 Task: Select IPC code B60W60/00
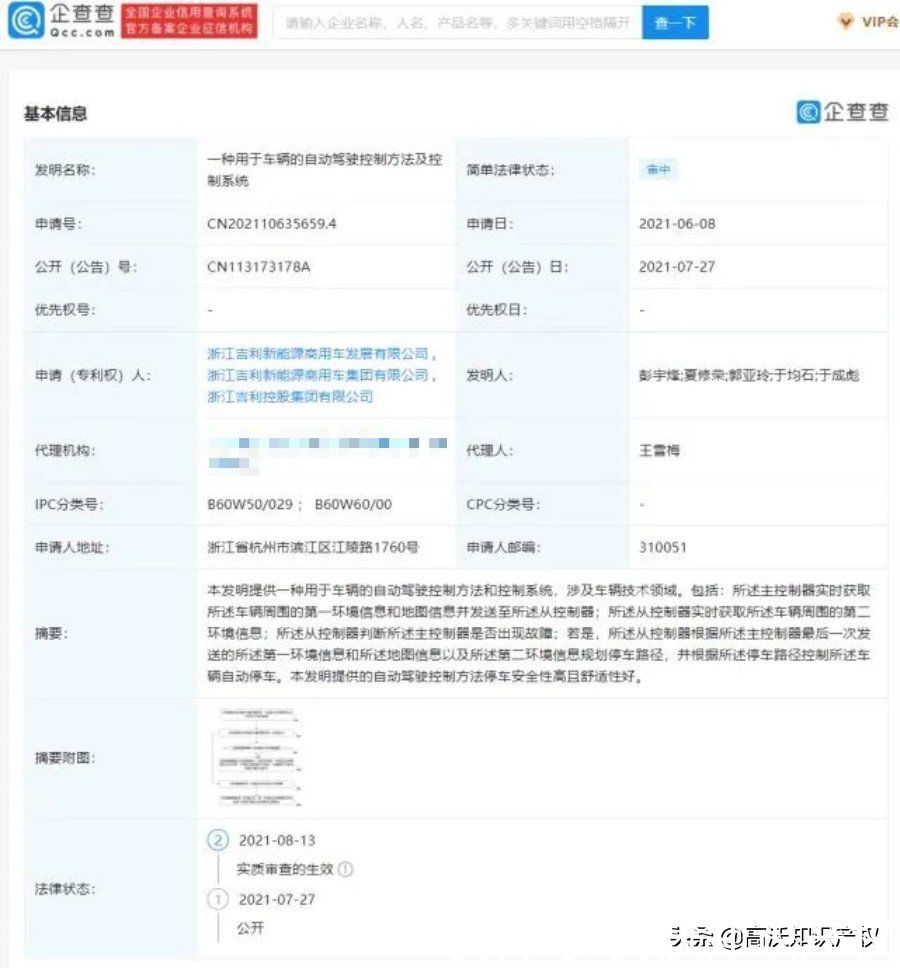(x=353, y=504)
